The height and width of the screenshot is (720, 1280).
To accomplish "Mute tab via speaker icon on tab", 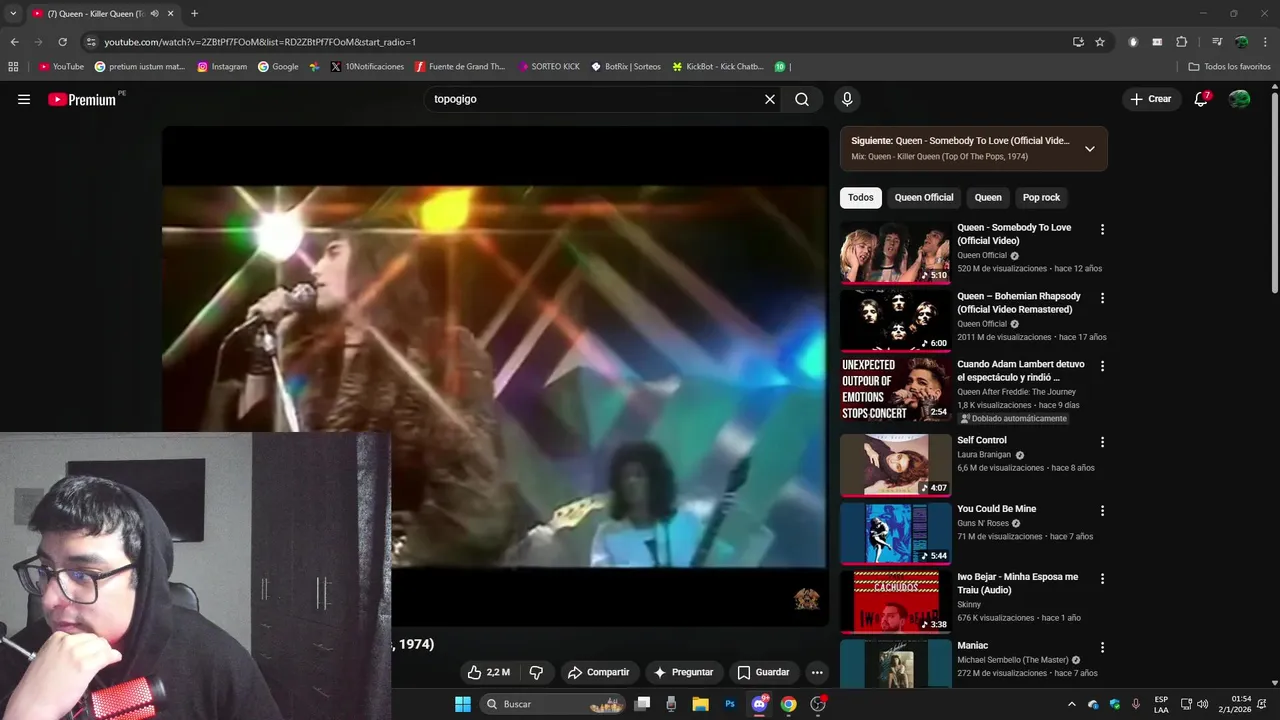I will (x=154, y=14).
